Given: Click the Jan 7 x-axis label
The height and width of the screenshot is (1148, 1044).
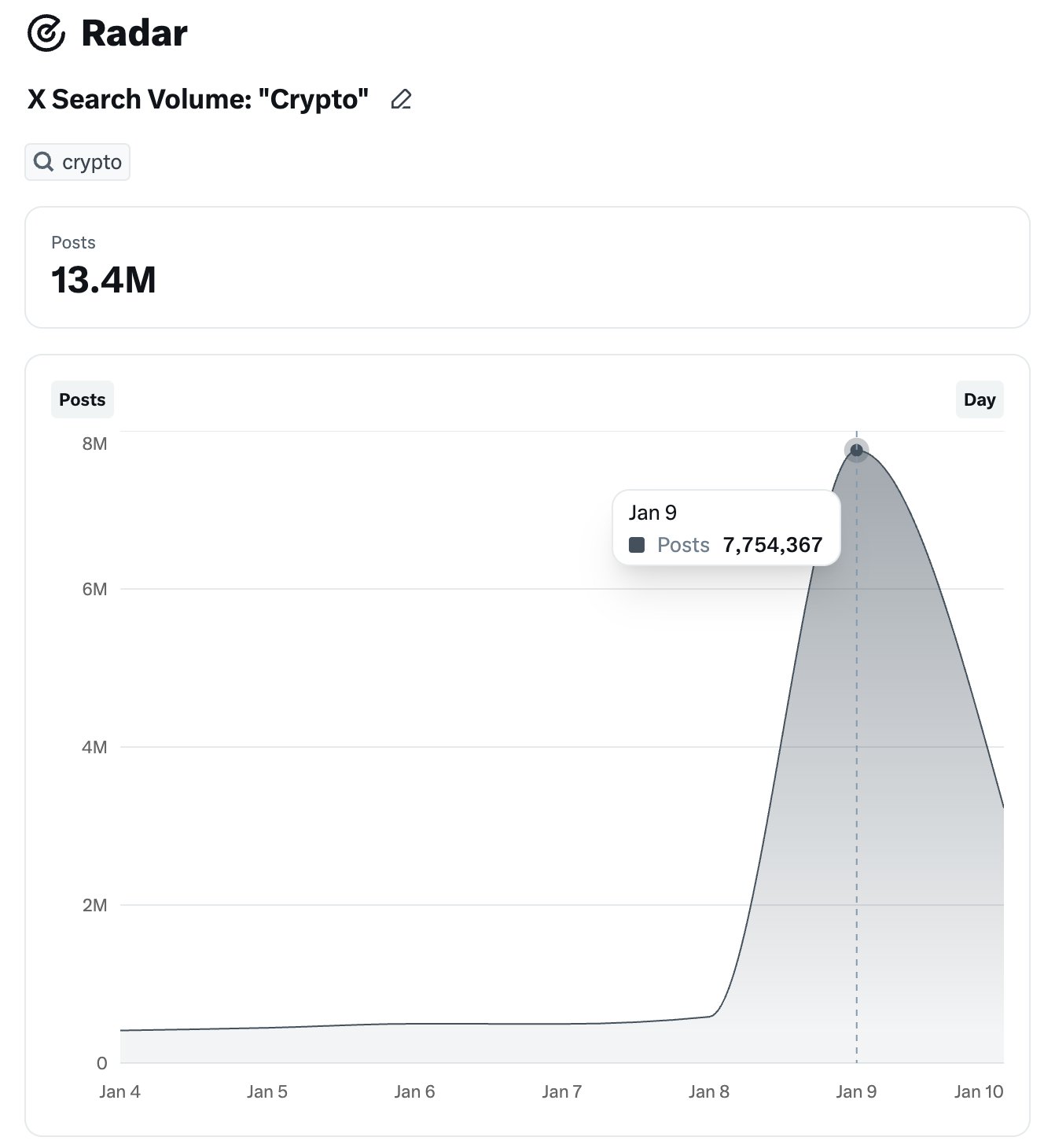Looking at the screenshot, I should [x=561, y=1091].
